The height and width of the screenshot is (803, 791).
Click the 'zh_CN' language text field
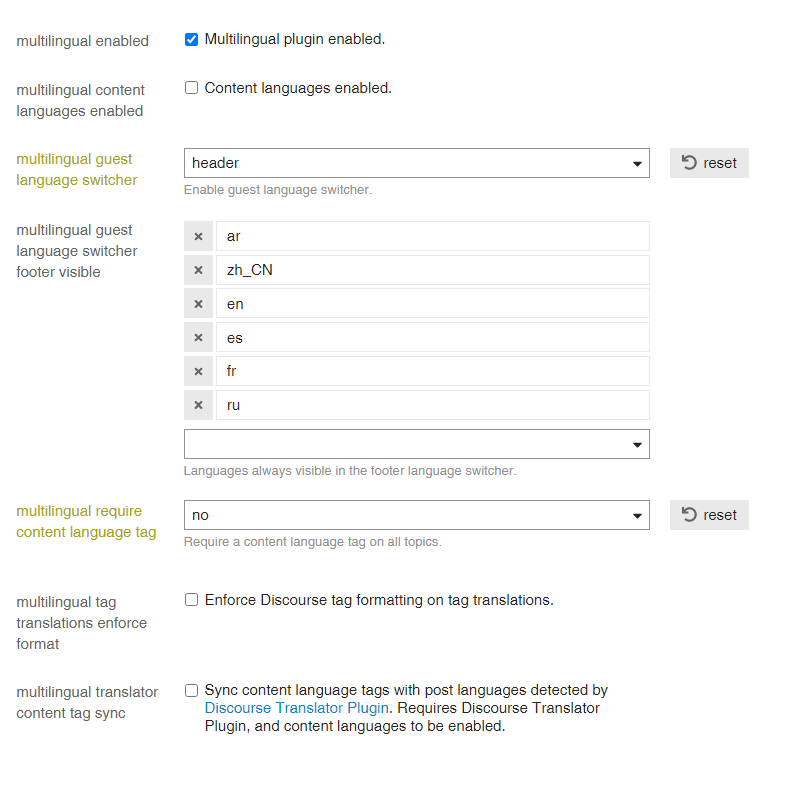point(433,270)
